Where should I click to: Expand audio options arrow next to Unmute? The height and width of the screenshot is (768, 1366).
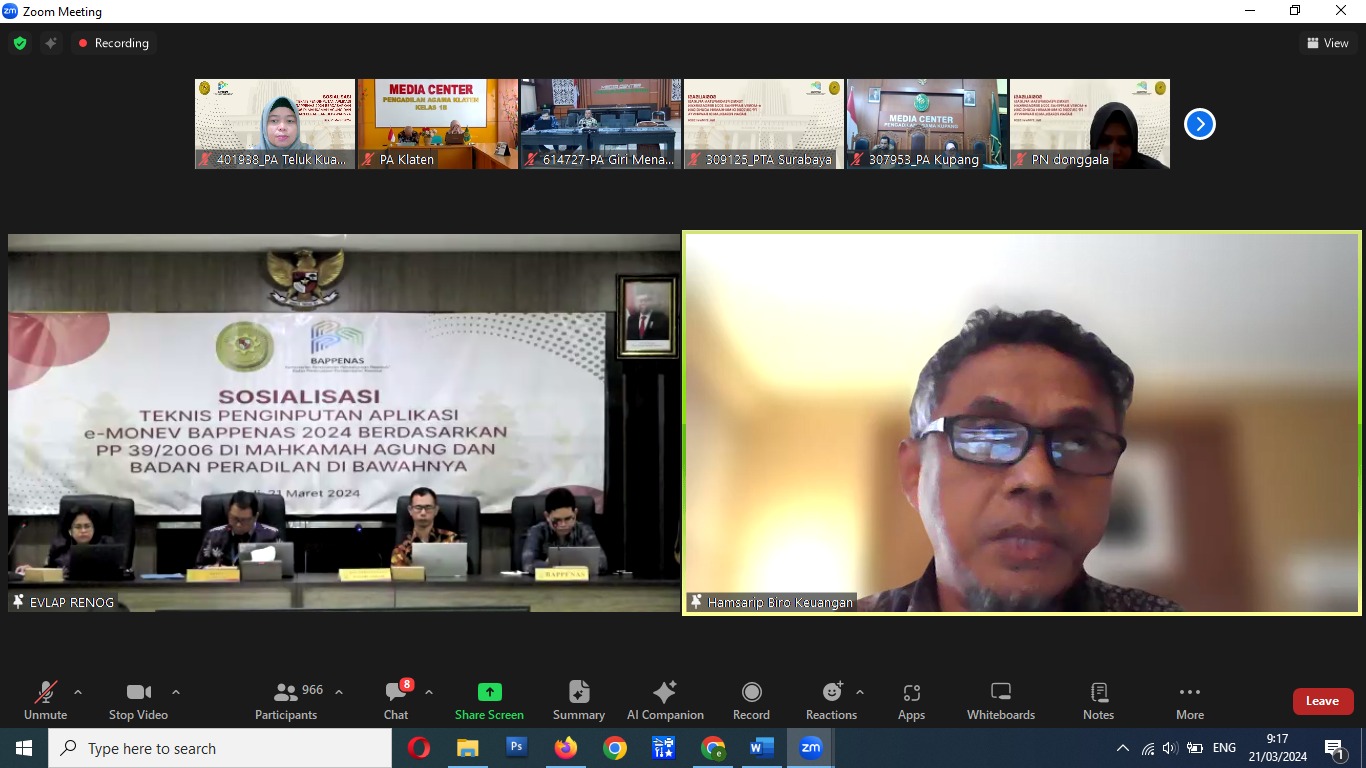[x=78, y=692]
